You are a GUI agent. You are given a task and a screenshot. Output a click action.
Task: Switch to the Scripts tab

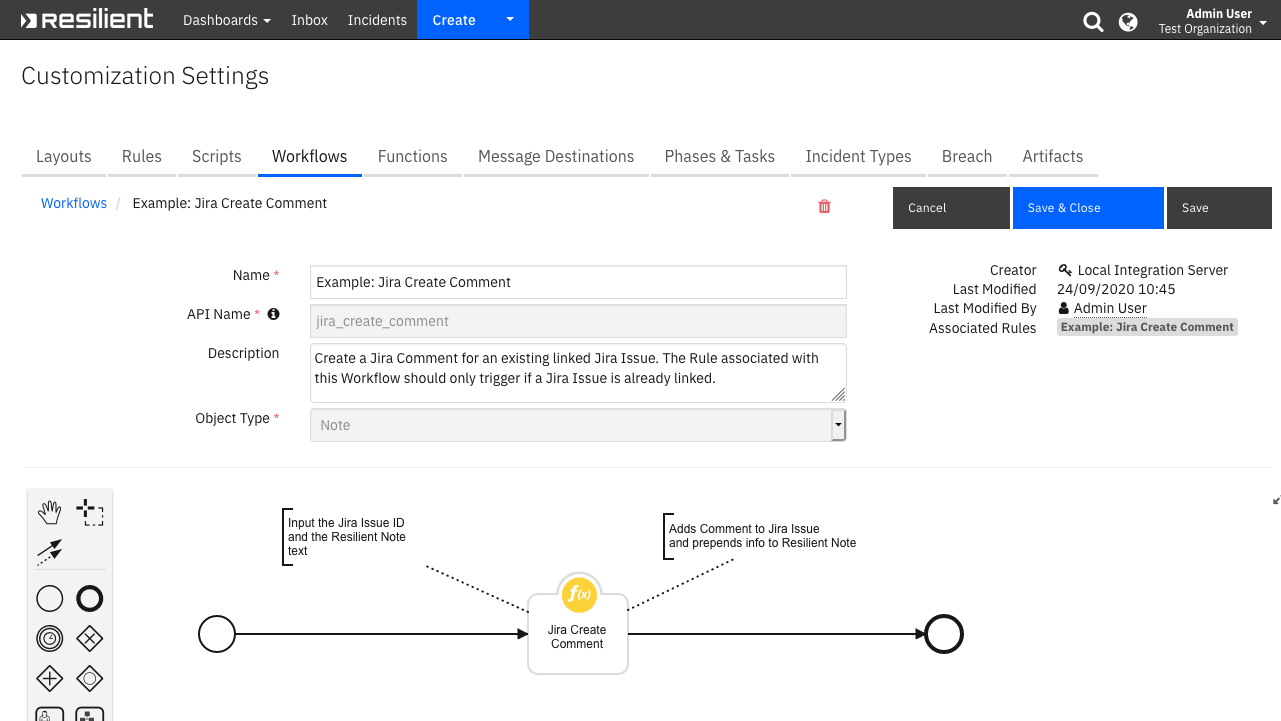(217, 157)
